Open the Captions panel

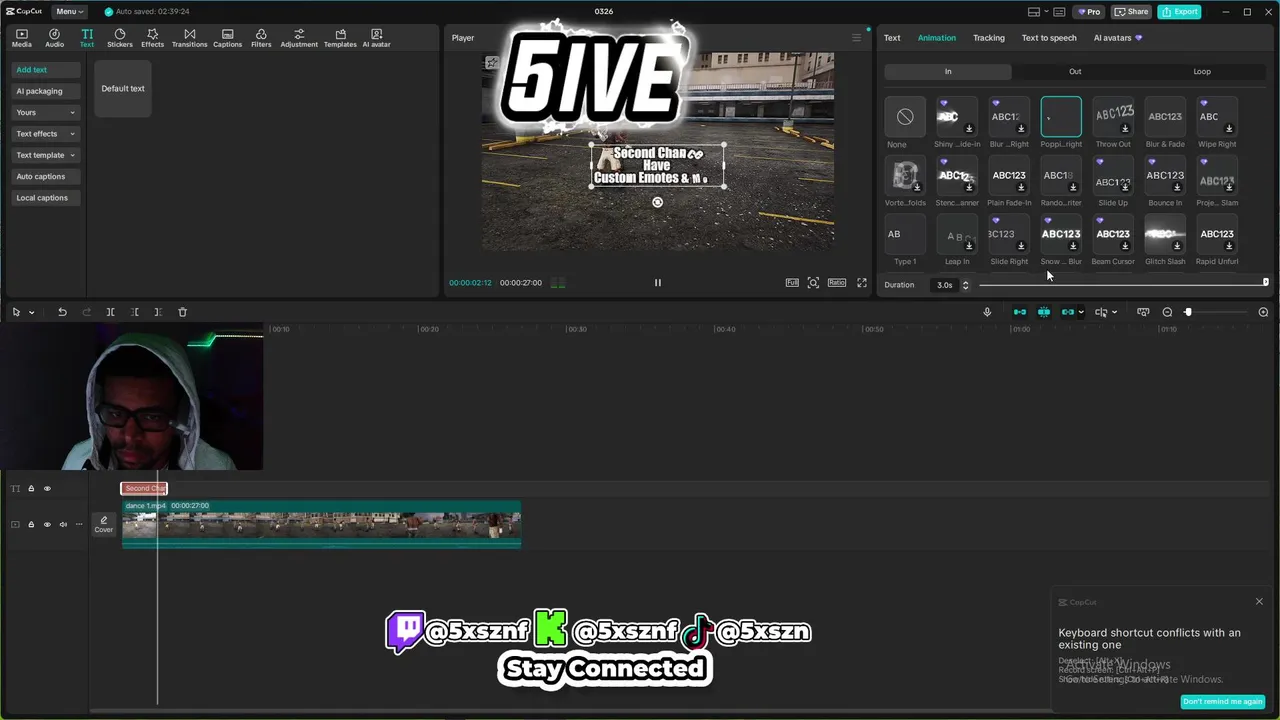point(227,38)
